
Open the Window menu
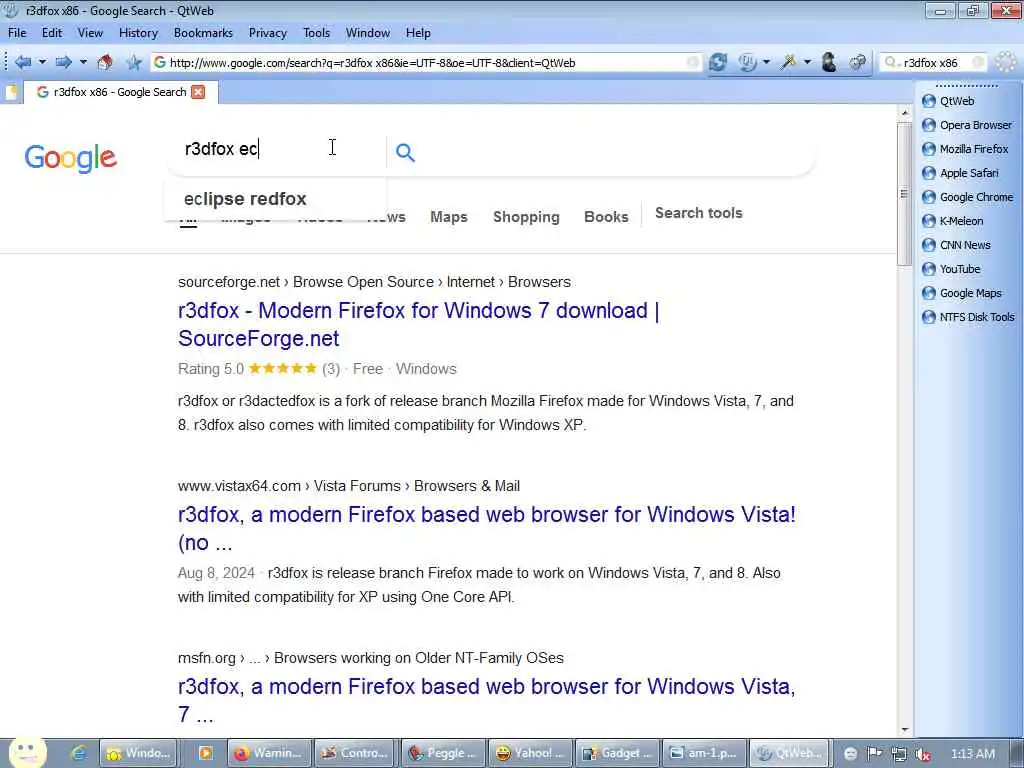click(x=368, y=33)
